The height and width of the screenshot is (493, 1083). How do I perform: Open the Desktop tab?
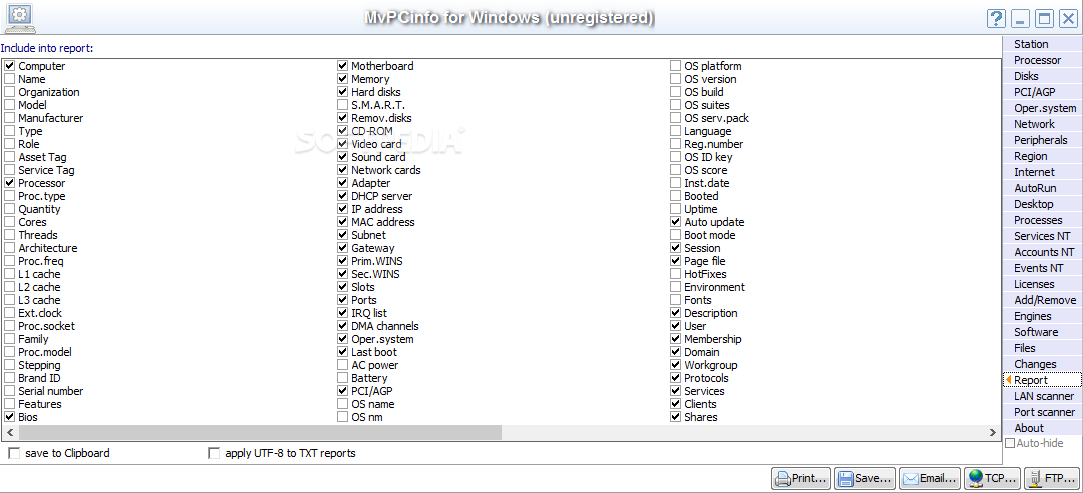[x=1042, y=204]
